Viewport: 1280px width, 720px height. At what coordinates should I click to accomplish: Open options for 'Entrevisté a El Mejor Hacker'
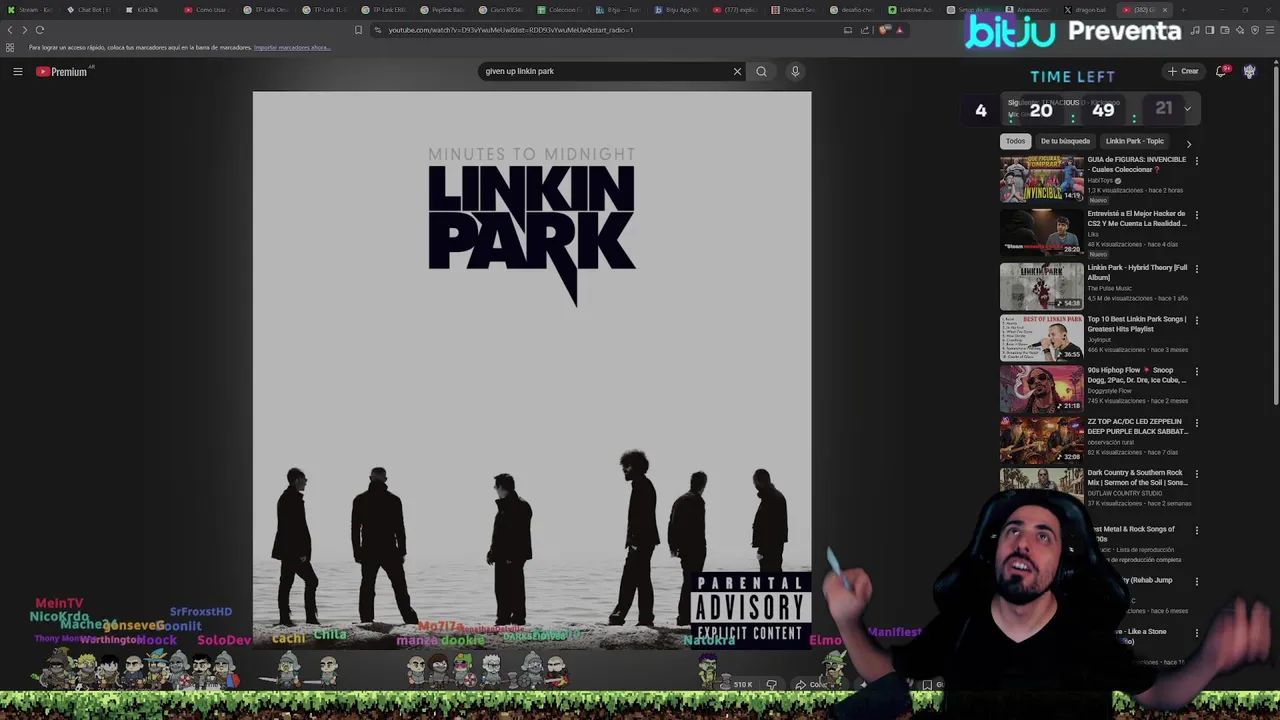[x=1196, y=215]
